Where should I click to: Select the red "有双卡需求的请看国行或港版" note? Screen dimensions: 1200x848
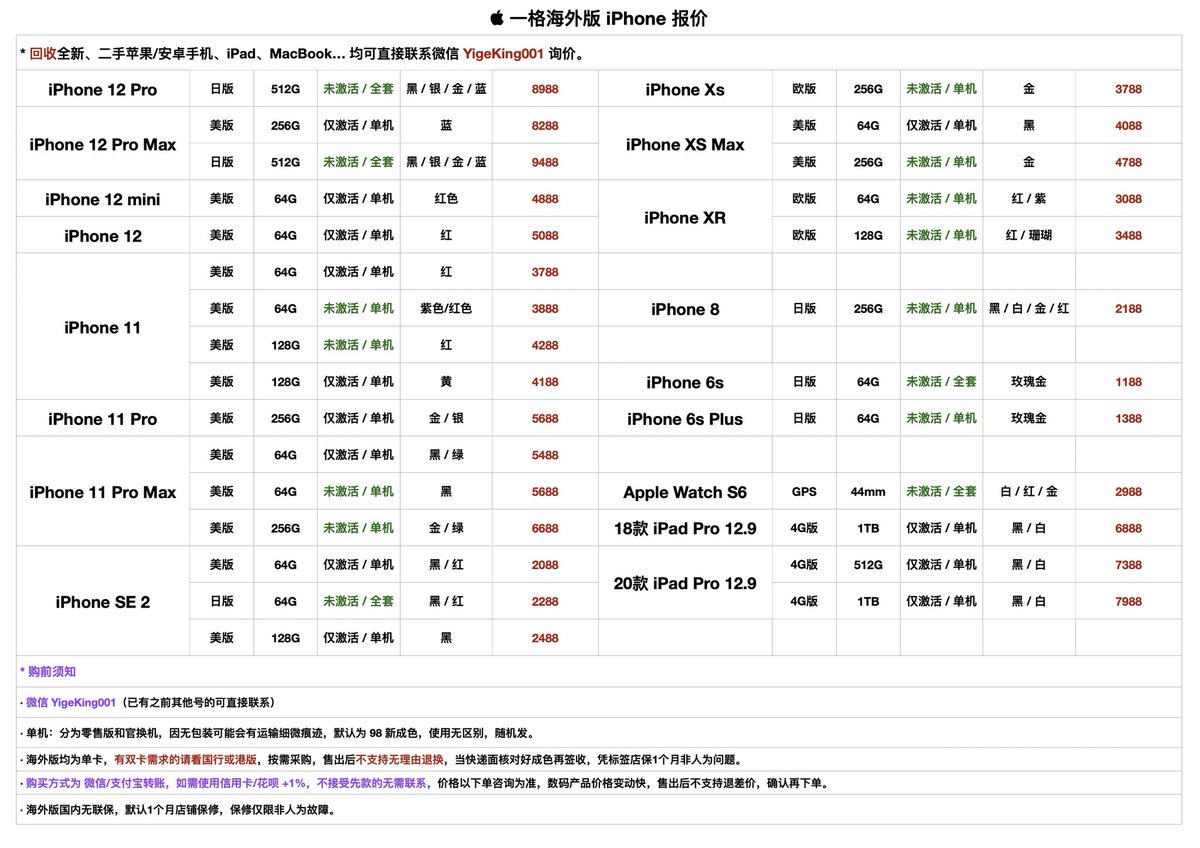coord(185,760)
